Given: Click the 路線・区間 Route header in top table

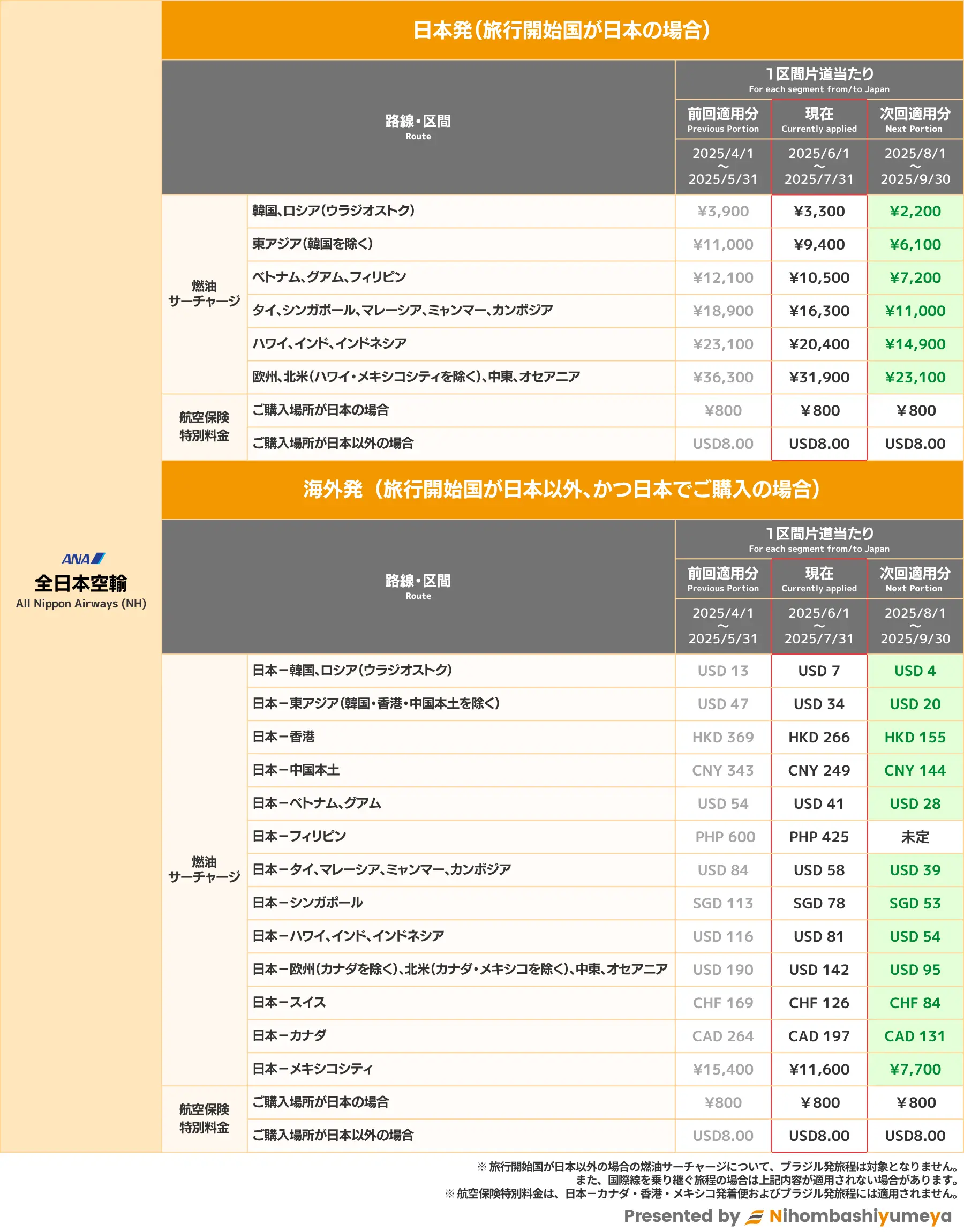Looking at the screenshot, I should tap(418, 127).
